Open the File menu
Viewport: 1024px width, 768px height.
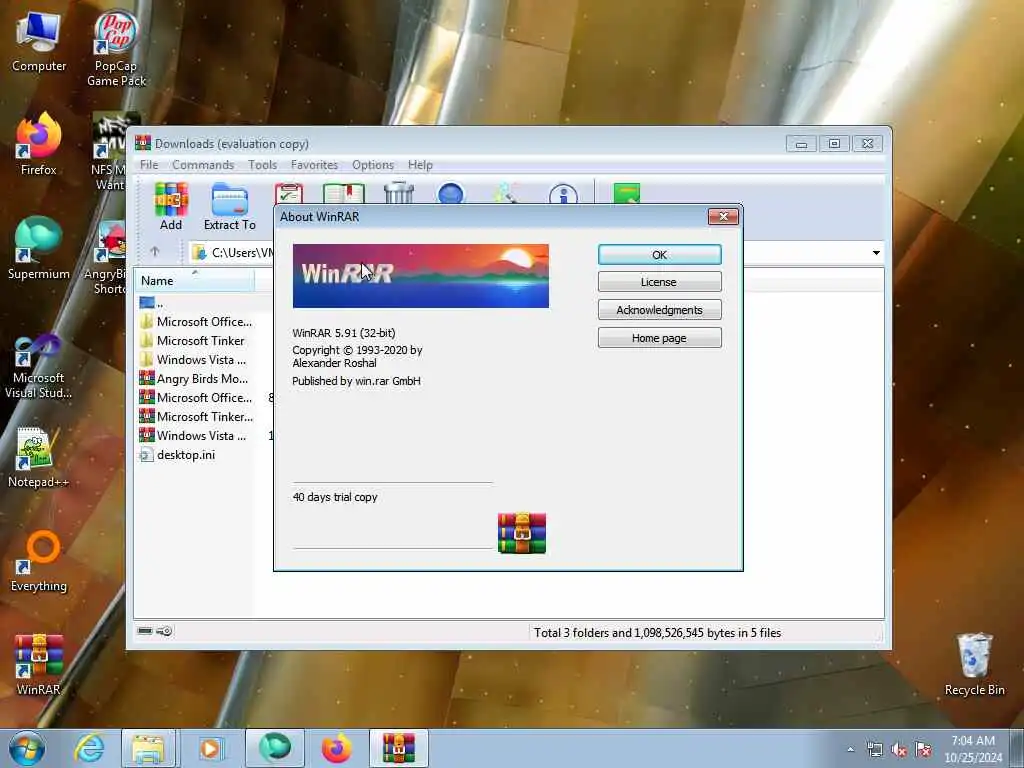(x=149, y=165)
